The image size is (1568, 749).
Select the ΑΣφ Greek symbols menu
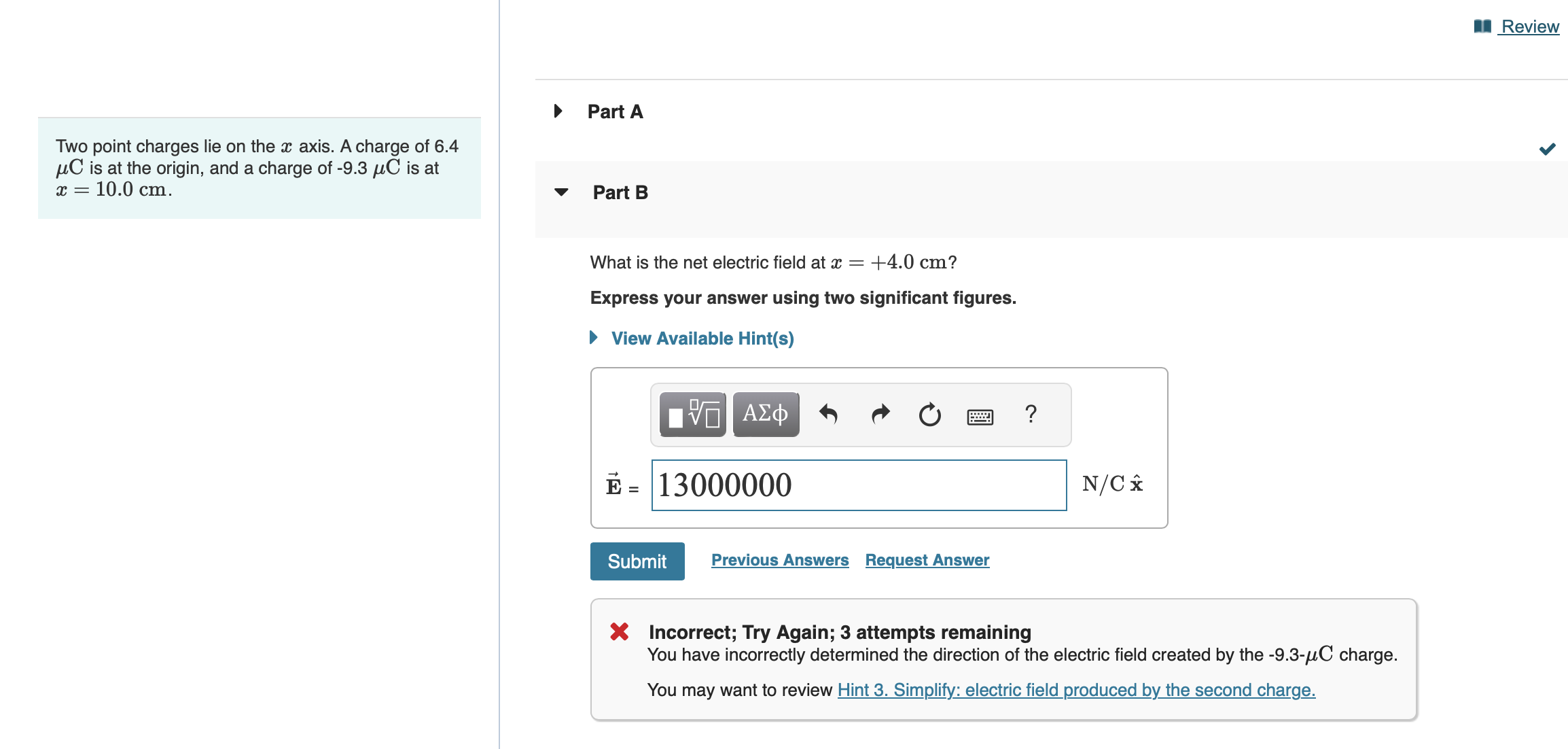[765, 414]
